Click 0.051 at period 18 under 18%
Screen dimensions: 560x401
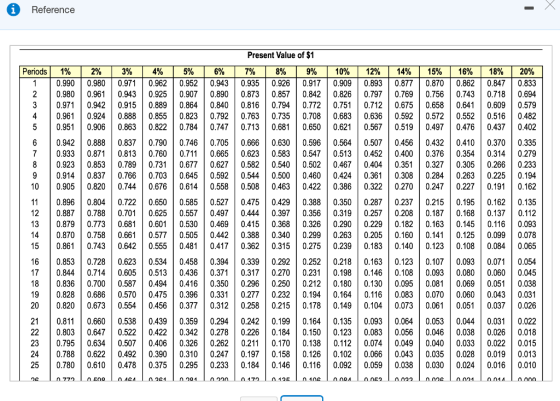496,284
